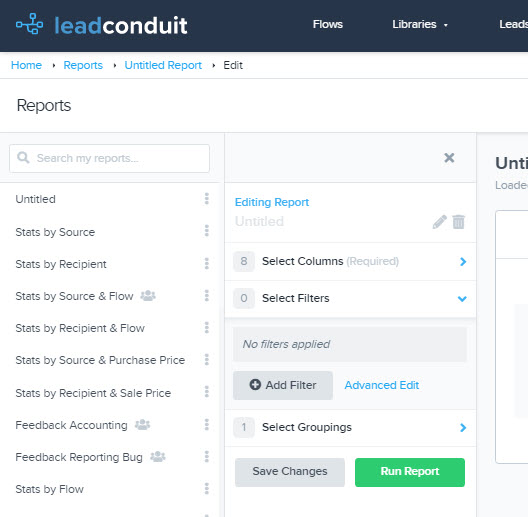Select Stats by Source & Purchase Price report

[x=100, y=360]
